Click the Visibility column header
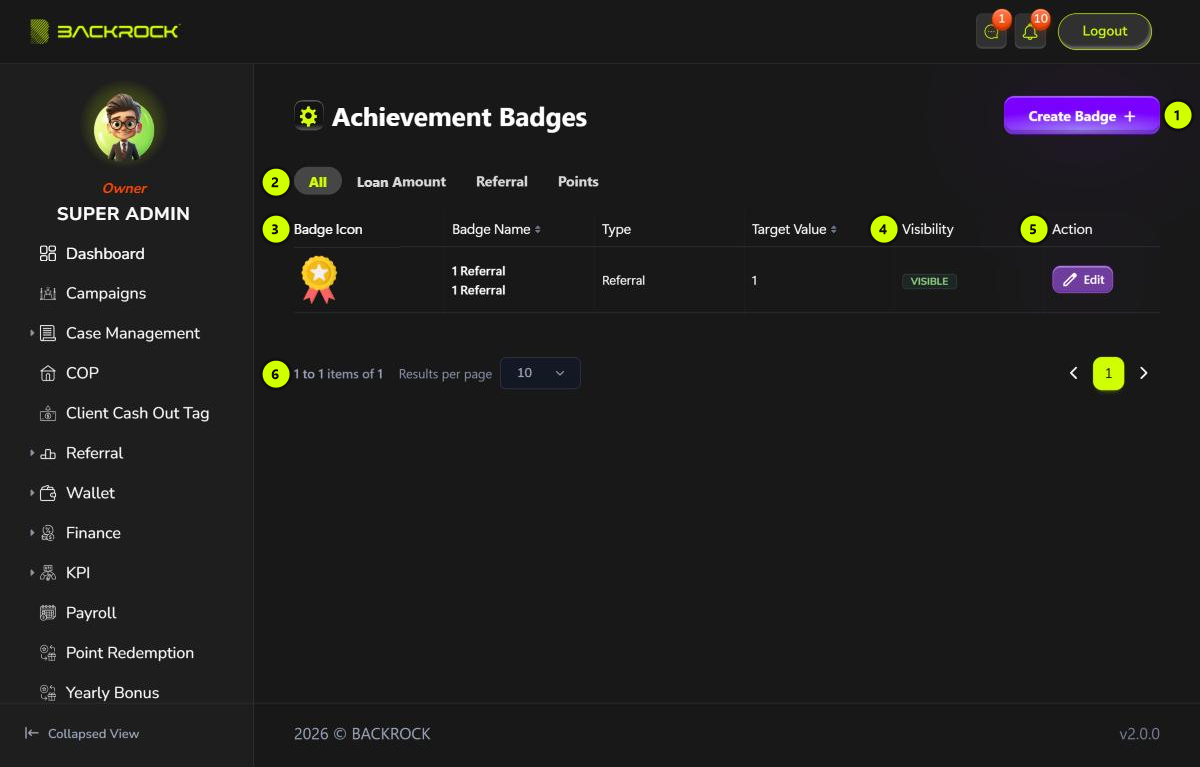This screenshot has width=1200, height=767. click(x=928, y=230)
